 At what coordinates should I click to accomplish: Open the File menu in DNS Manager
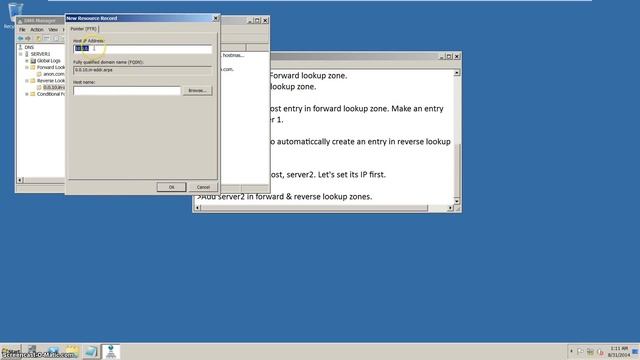pos(22,30)
